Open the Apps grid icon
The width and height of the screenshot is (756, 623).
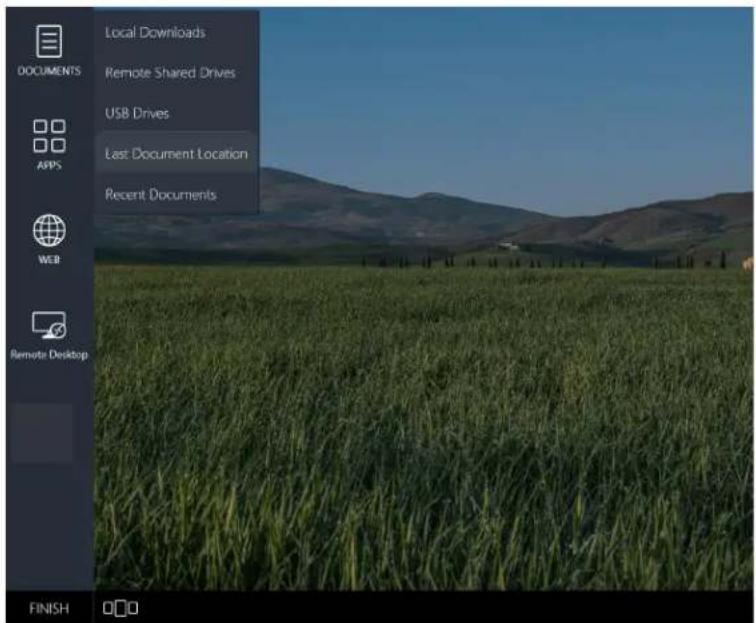[49, 136]
